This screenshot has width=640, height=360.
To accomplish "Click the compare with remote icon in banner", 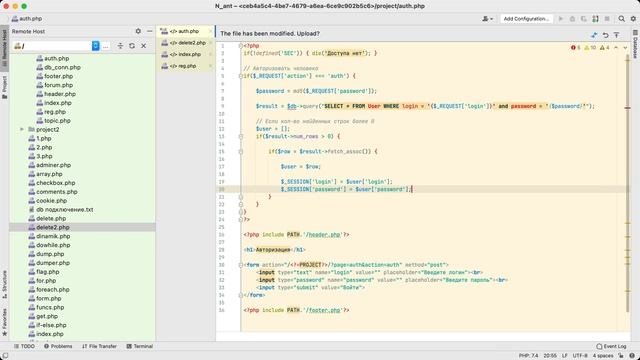I will pos(594,35).
